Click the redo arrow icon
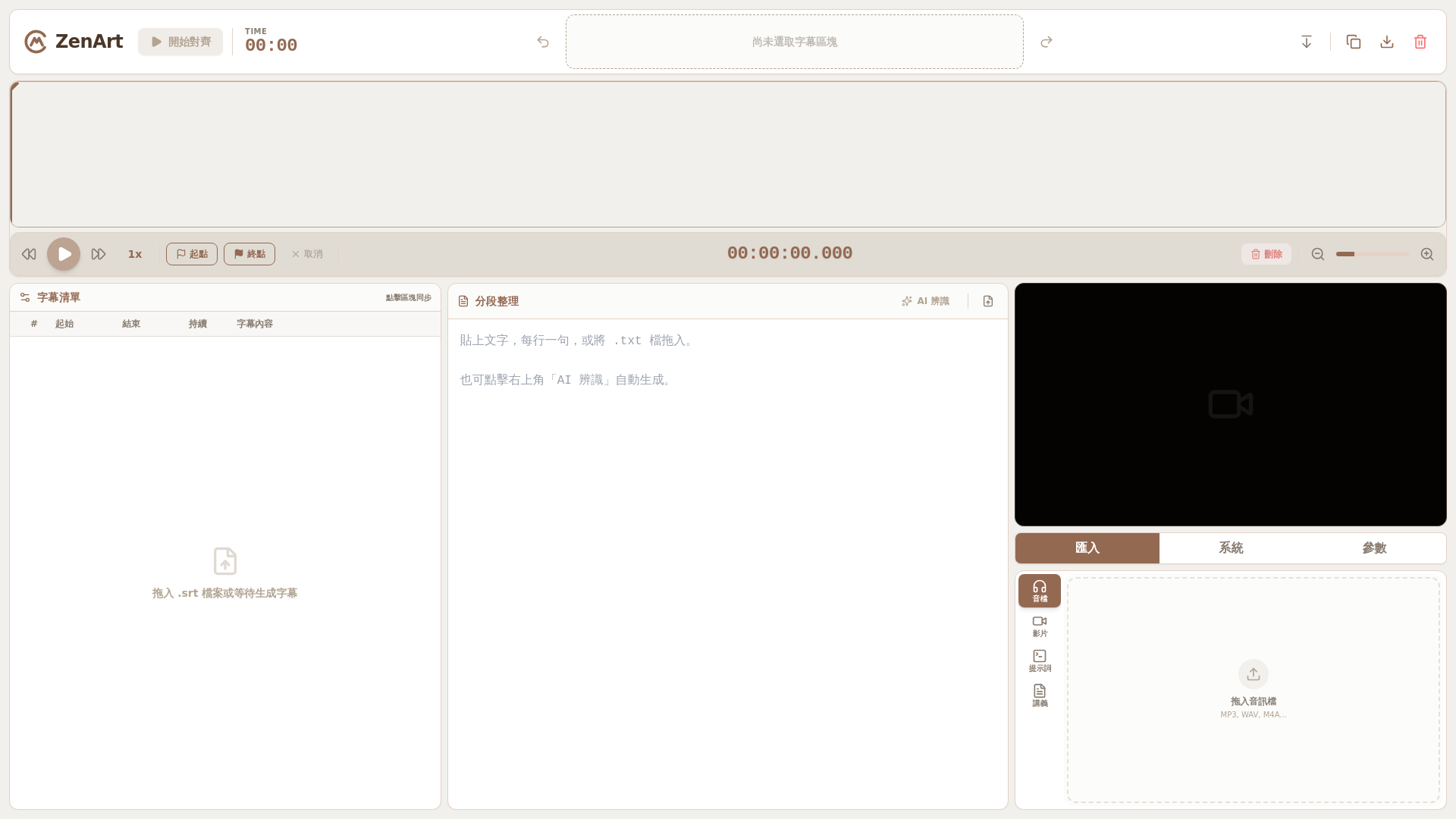This screenshot has height=819, width=1456. (1046, 42)
